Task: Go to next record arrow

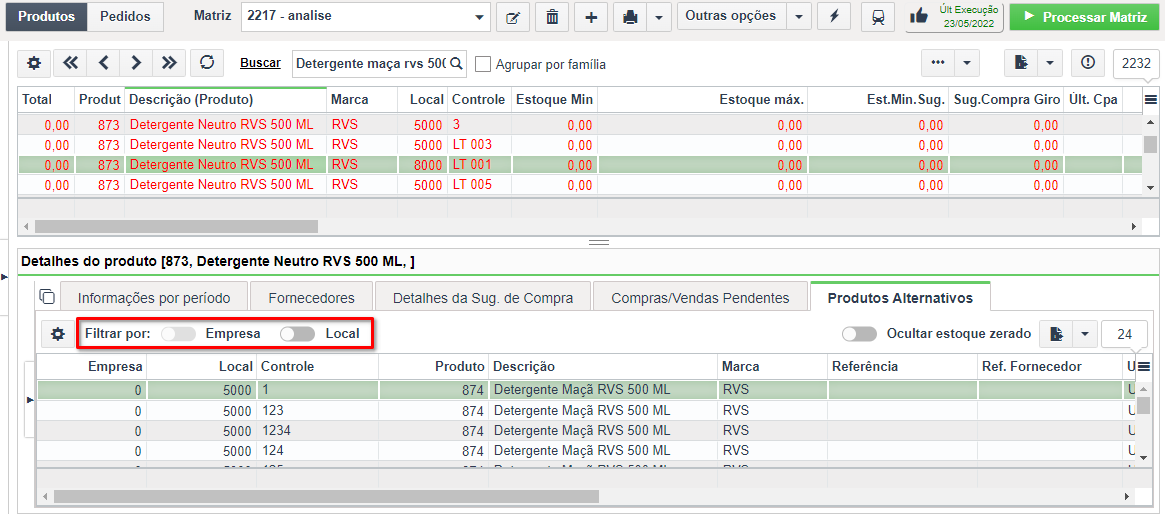Action: tap(136, 64)
